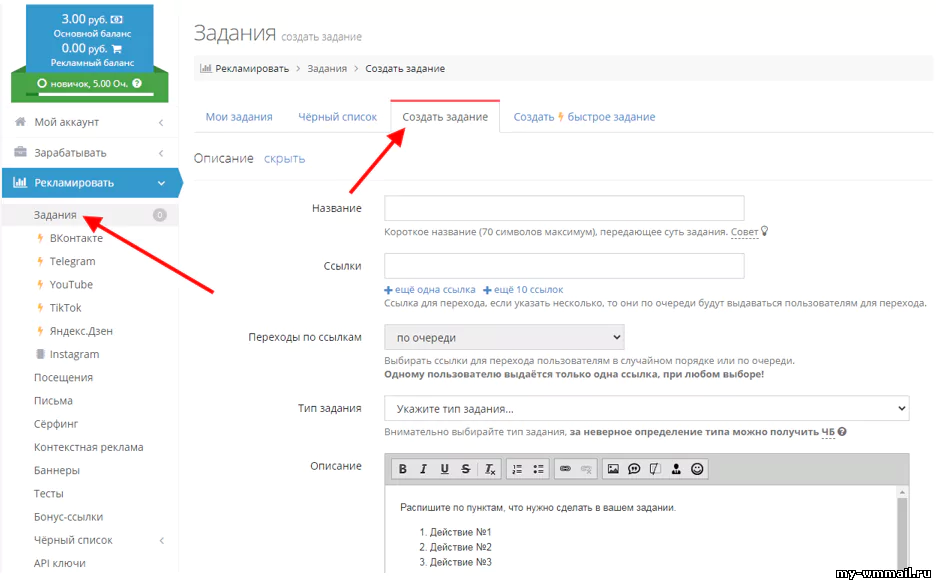The image size is (936, 583).
Task: Apply italic formatting in the editor toolbar
Action: (x=424, y=468)
